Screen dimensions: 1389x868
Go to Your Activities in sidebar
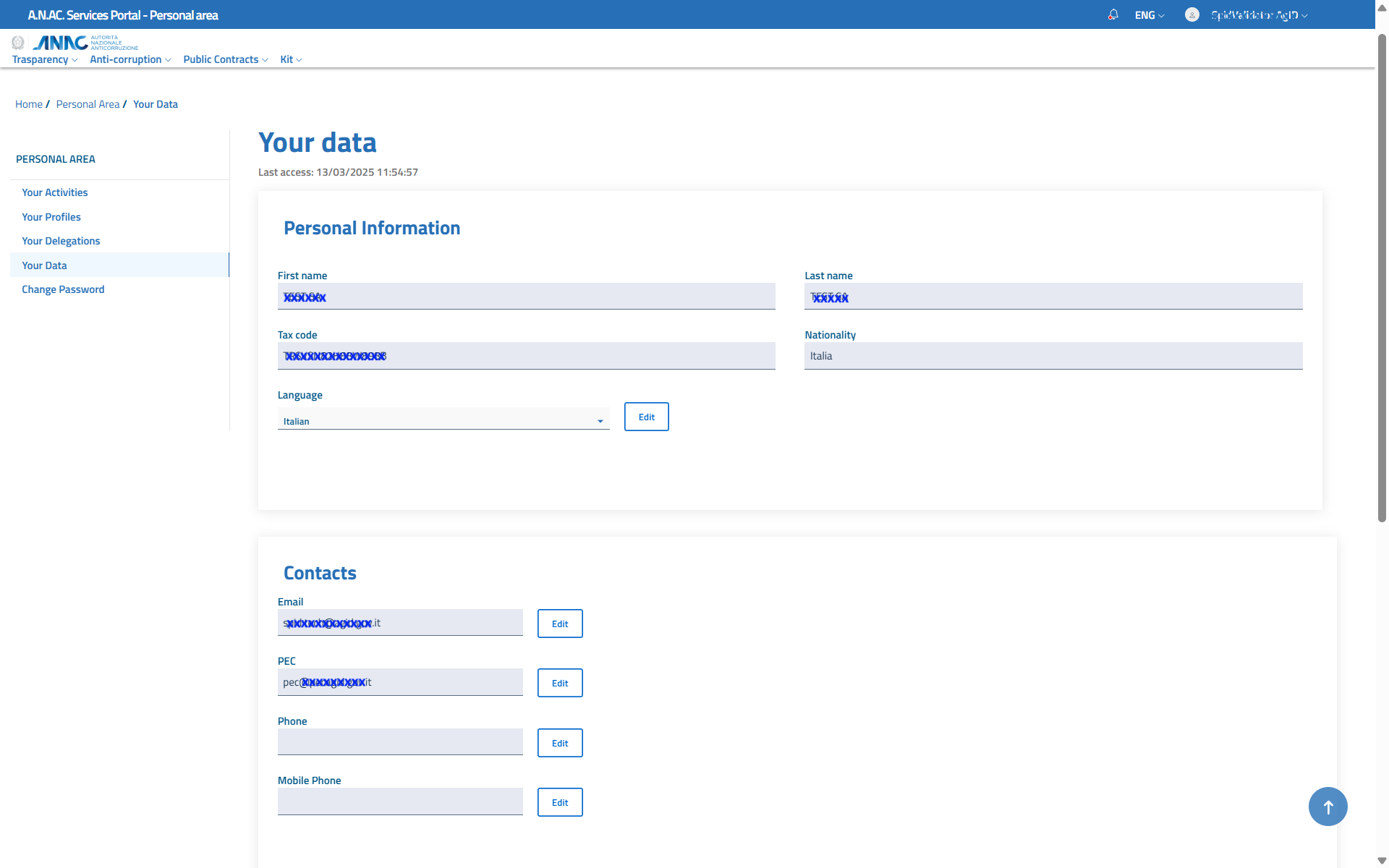pyautogui.click(x=54, y=192)
